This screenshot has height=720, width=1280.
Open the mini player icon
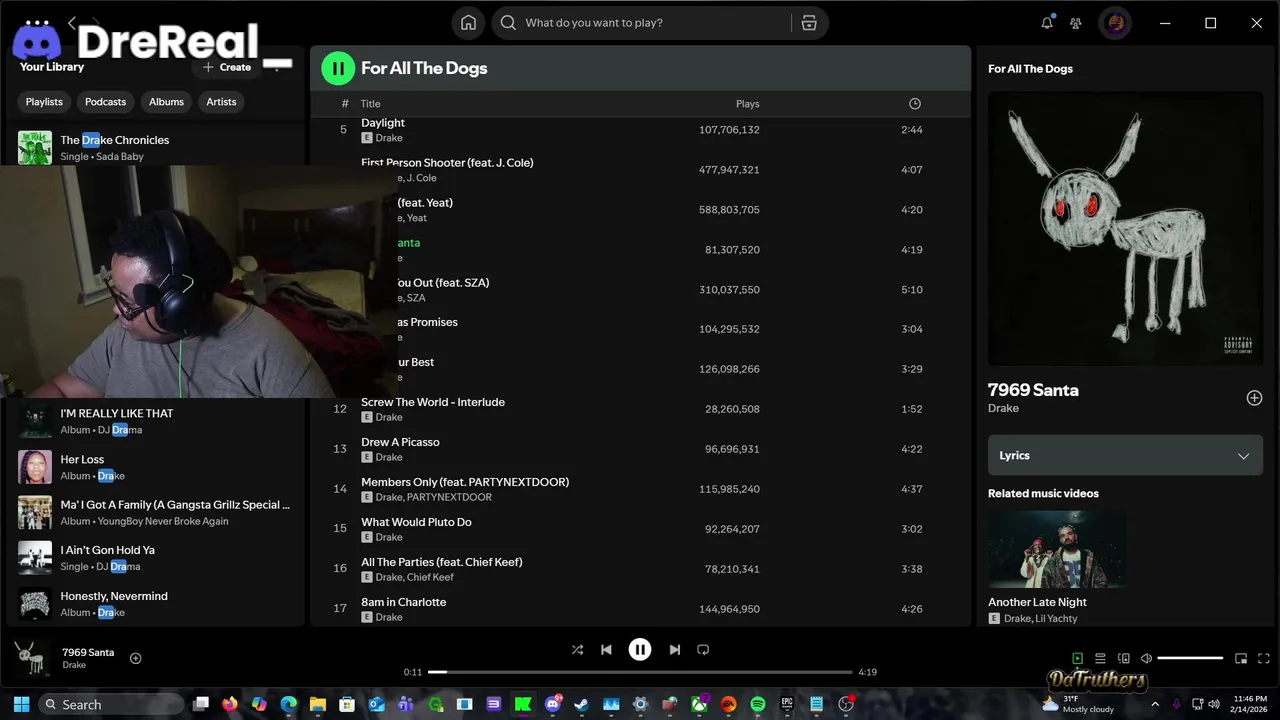[x=1241, y=658]
